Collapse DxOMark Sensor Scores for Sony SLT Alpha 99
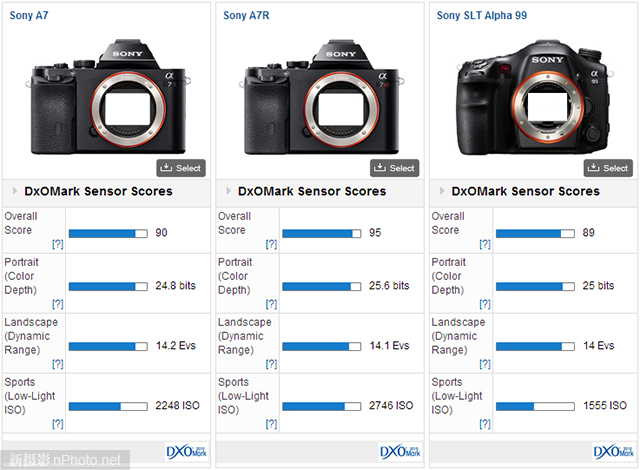Screen dimensions: 640x470 pyautogui.click(x=442, y=191)
